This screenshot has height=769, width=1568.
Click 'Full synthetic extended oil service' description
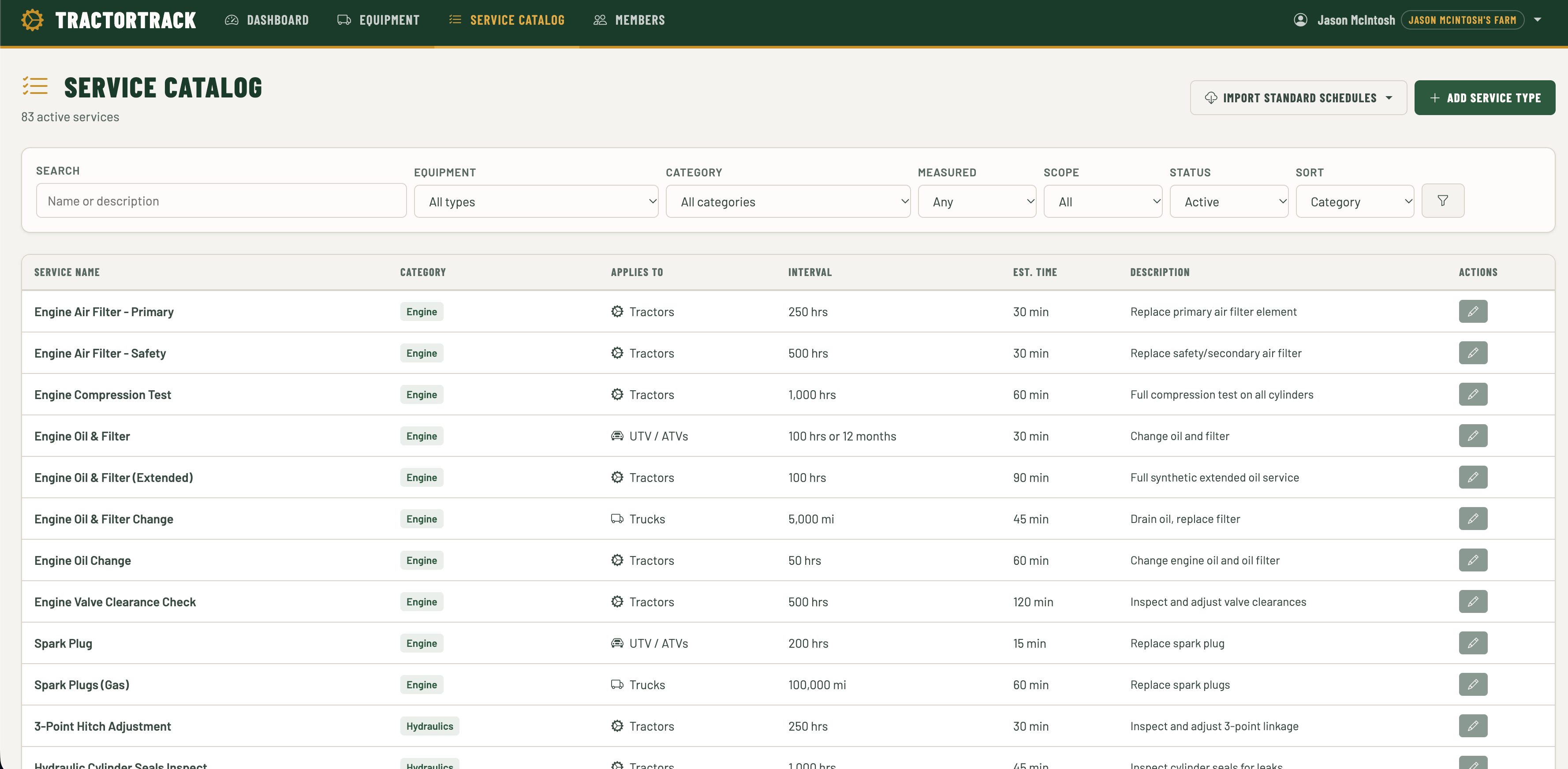click(x=1214, y=478)
